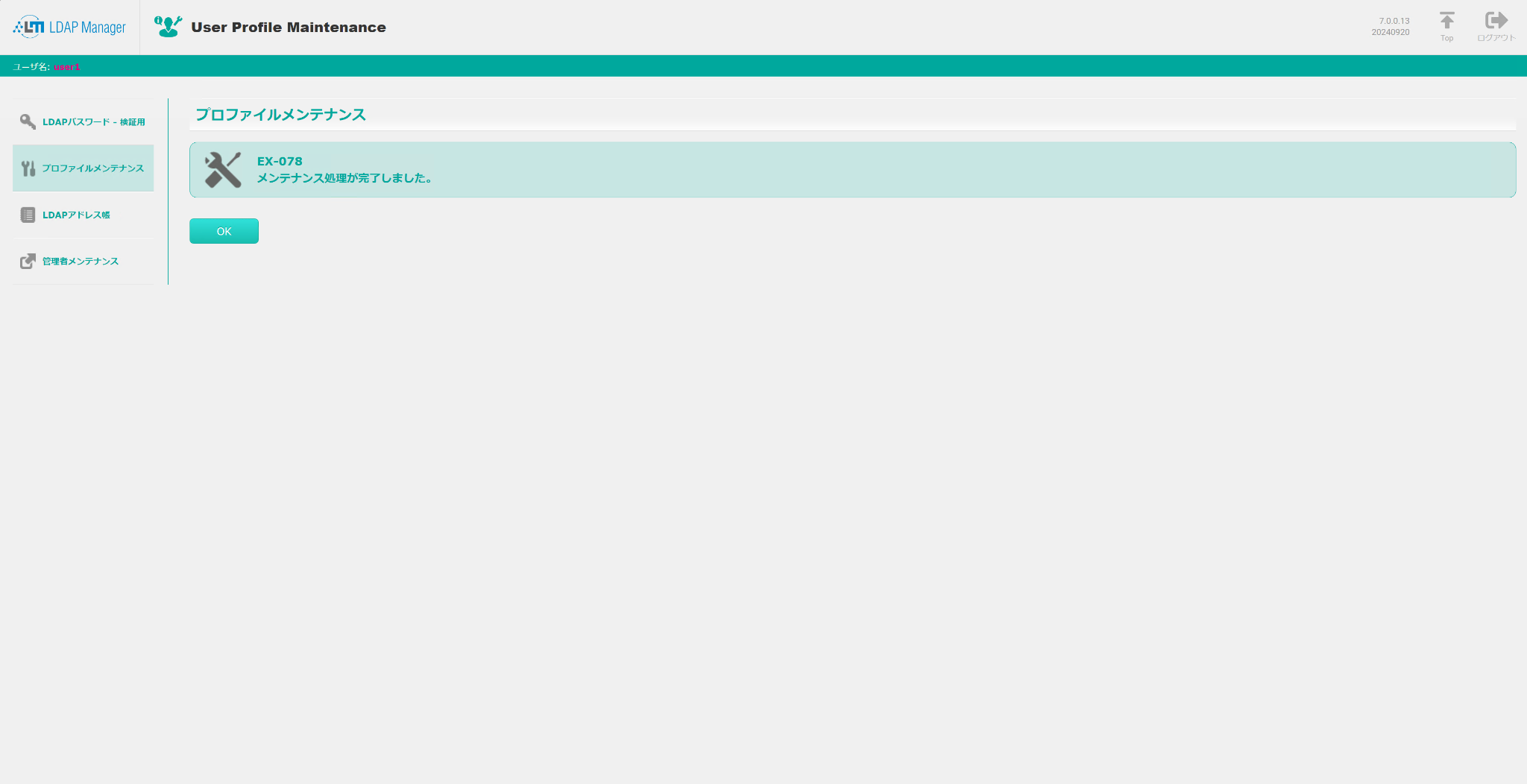Click the User Profile Maintenance header icon

pos(168,27)
